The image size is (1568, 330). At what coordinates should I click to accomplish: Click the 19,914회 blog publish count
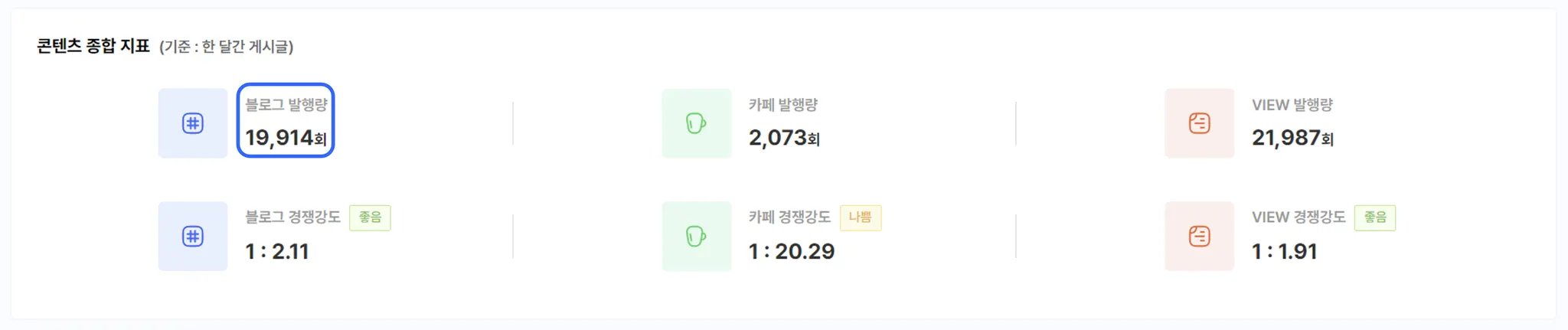(286, 138)
